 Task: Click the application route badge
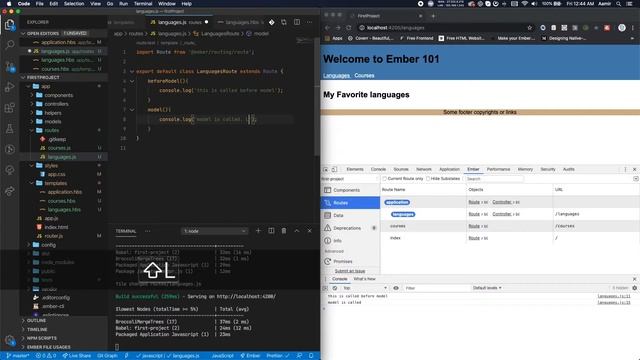tap(397, 202)
